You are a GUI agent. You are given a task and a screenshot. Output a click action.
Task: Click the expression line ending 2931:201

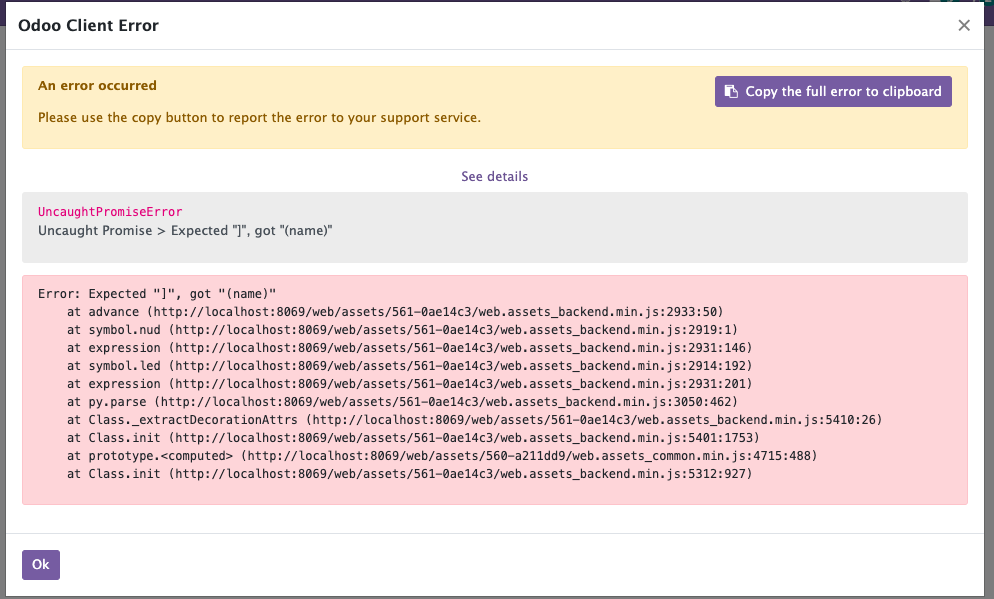[x=410, y=384]
